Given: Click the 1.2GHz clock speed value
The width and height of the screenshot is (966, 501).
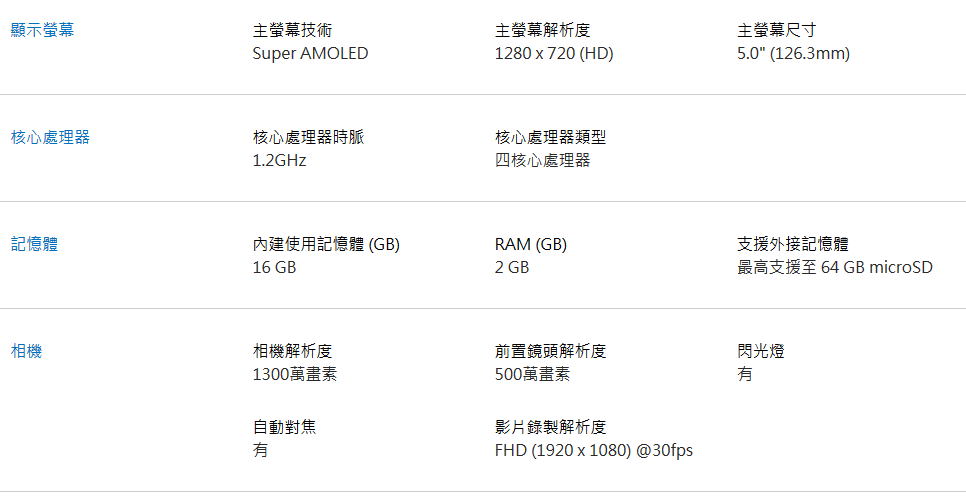Looking at the screenshot, I should pos(280,161).
